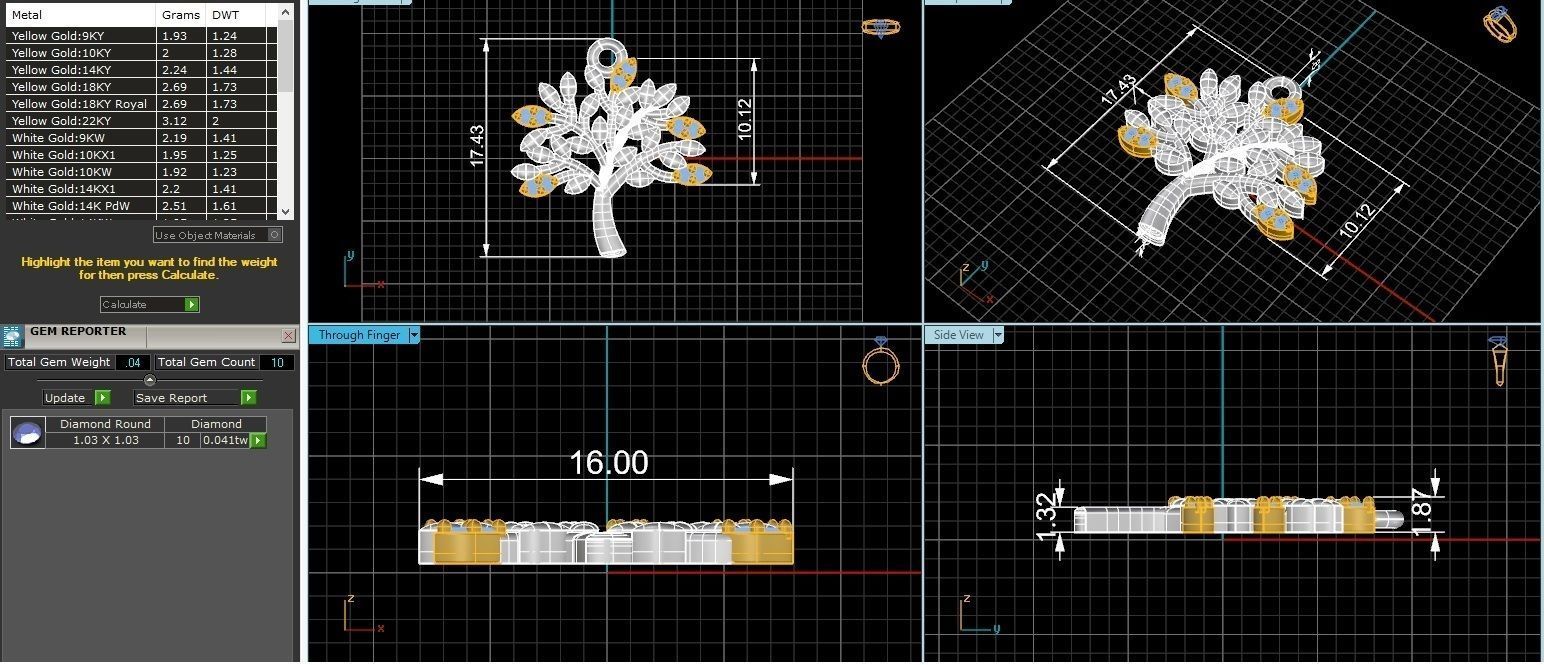Click the 3.12 grams cell
1544x665 pixels.
[x=182, y=121]
